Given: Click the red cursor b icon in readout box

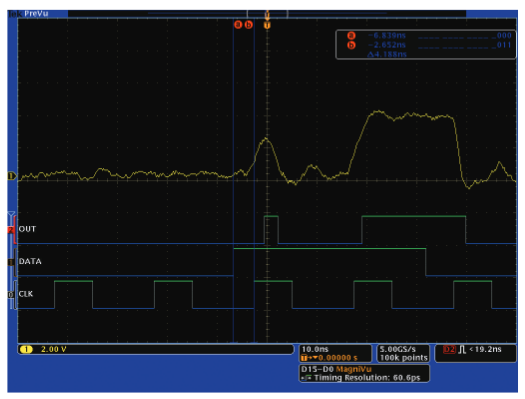Looking at the screenshot, I should click(x=351, y=45).
